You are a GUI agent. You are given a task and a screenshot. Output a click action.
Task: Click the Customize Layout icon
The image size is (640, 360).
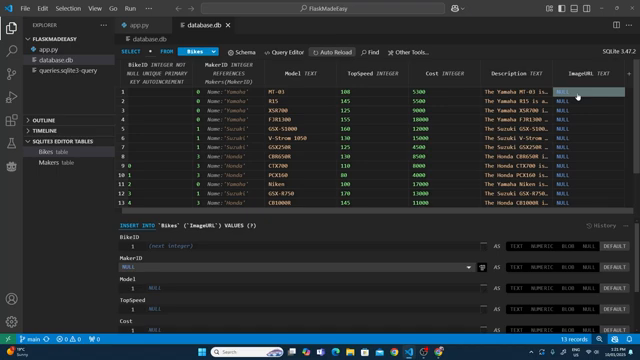549,8
